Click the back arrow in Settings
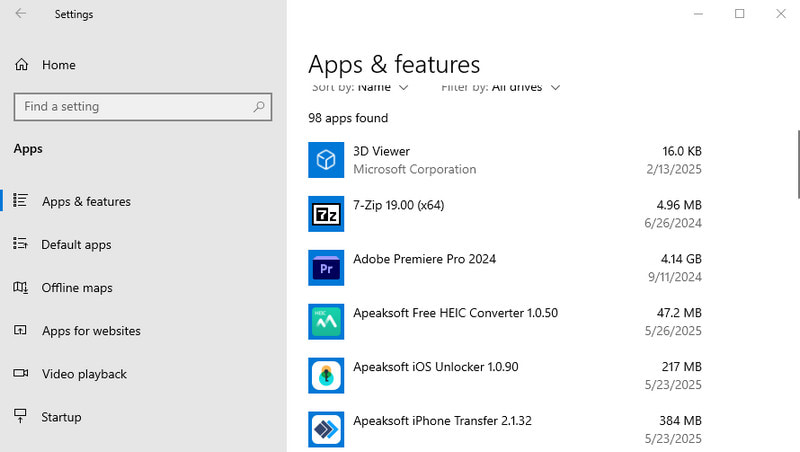Screen dimensions: 800x452 point(20,14)
